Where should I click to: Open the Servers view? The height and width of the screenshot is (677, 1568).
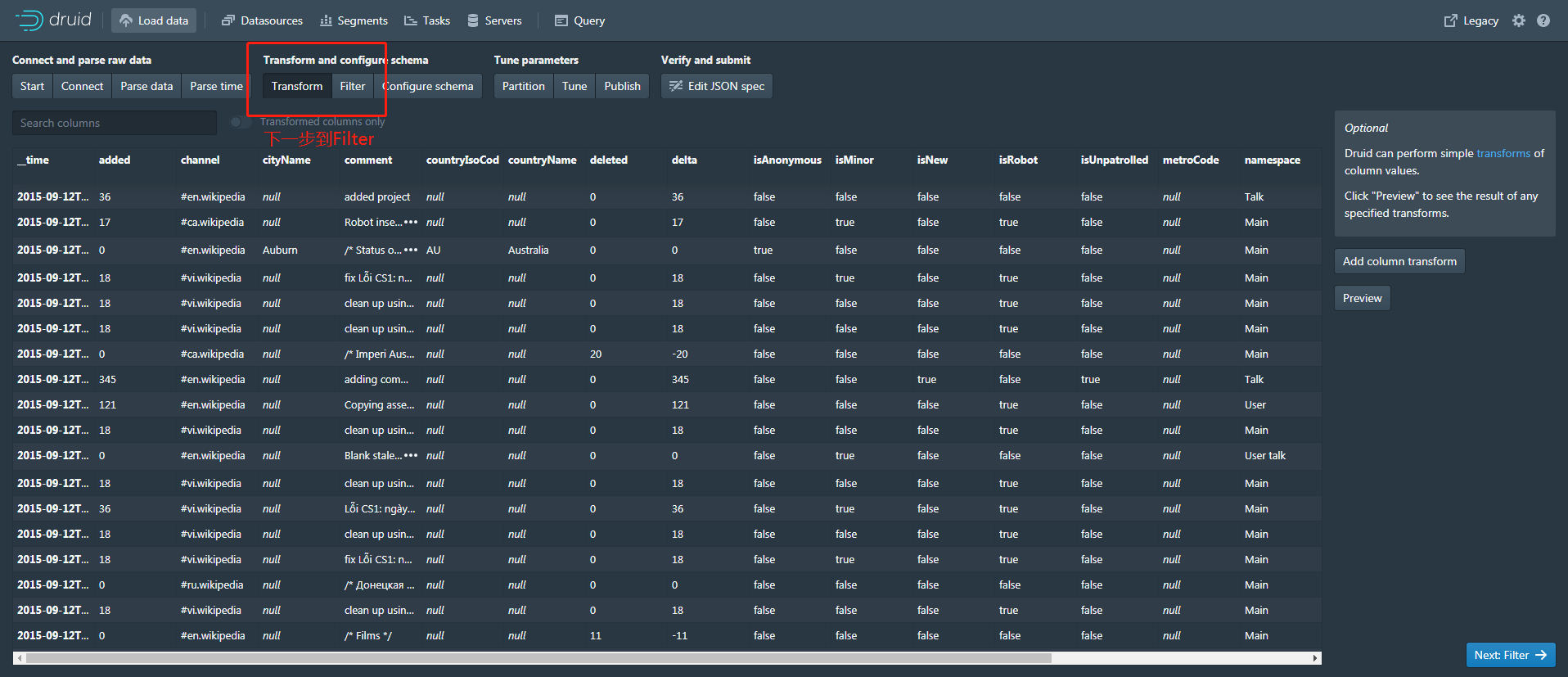pyautogui.click(x=494, y=20)
